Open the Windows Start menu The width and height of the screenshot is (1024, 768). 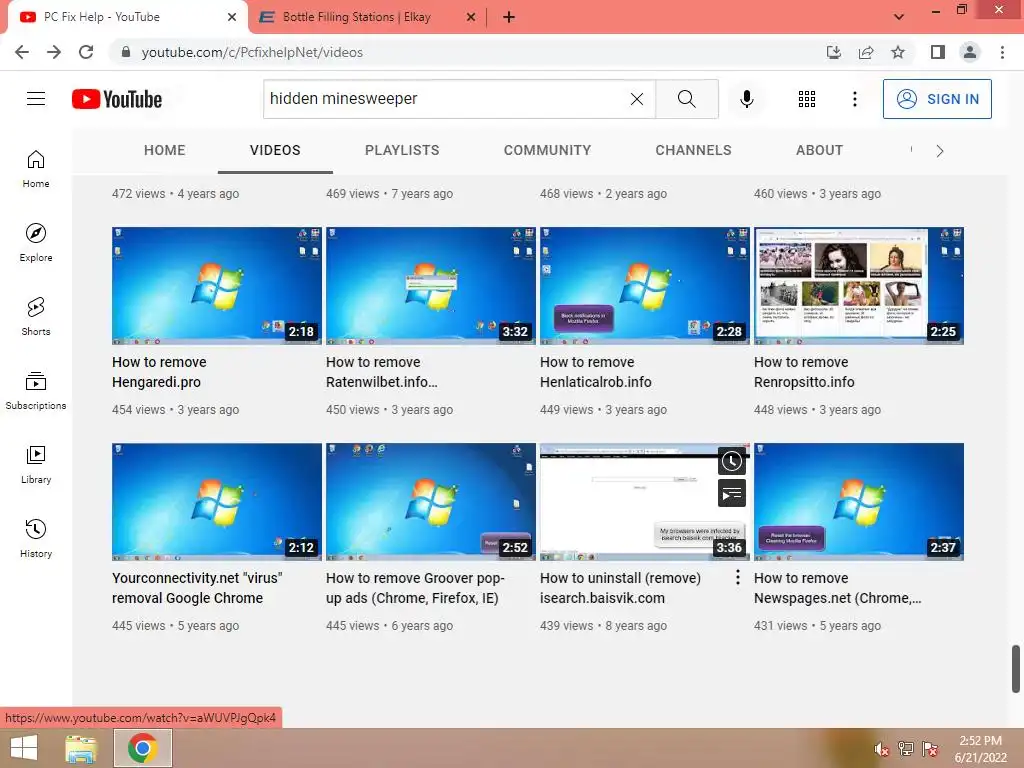coord(24,748)
